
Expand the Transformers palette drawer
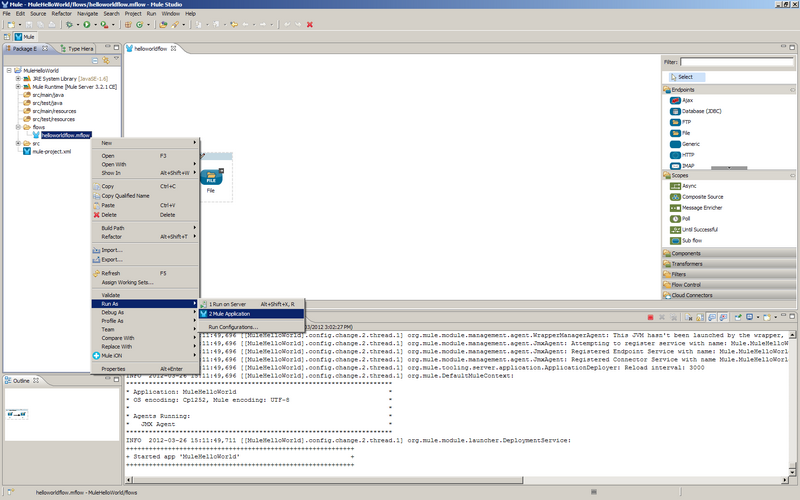point(730,264)
